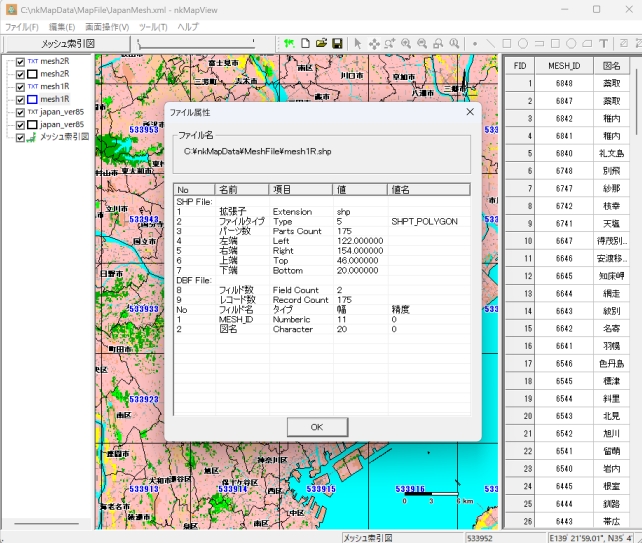Open the empty combo box beside メッシュ索引図
642x543 pixels.
(200, 44)
